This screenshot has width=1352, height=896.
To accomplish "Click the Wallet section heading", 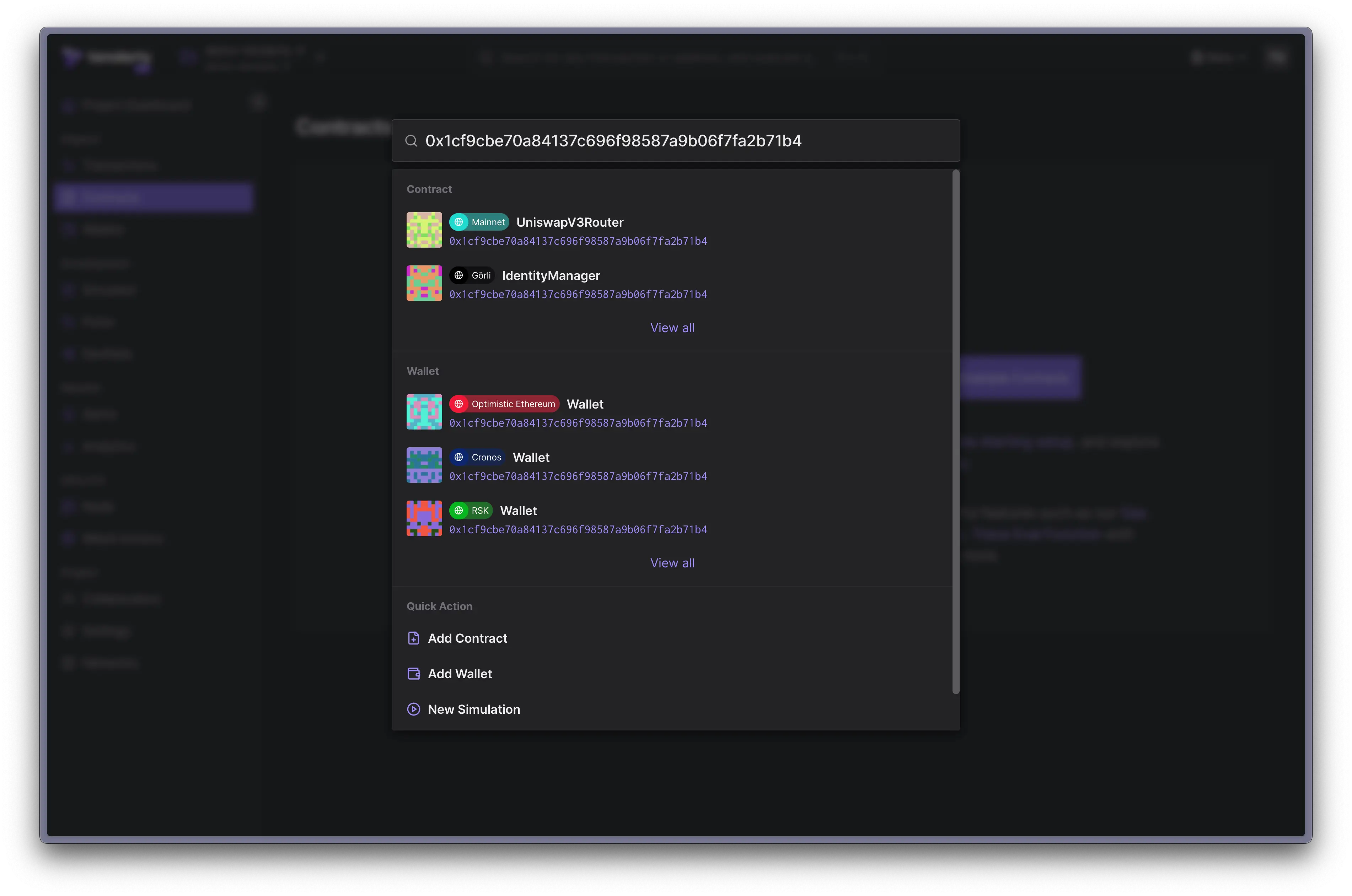I will [423, 371].
